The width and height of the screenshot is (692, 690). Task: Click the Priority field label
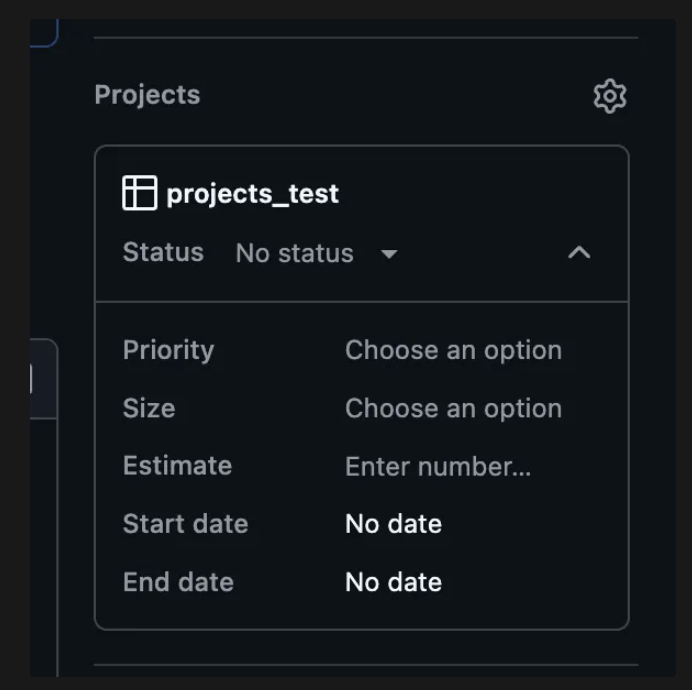pyautogui.click(x=168, y=350)
